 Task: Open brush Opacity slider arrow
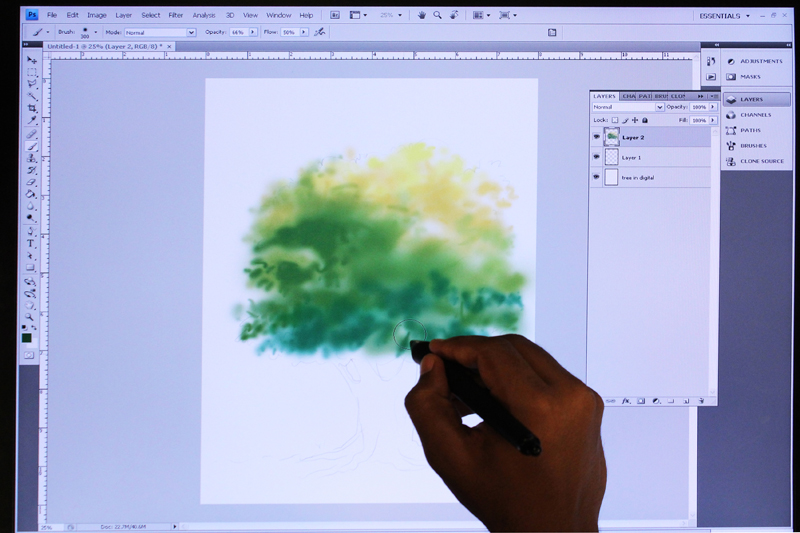point(253,32)
